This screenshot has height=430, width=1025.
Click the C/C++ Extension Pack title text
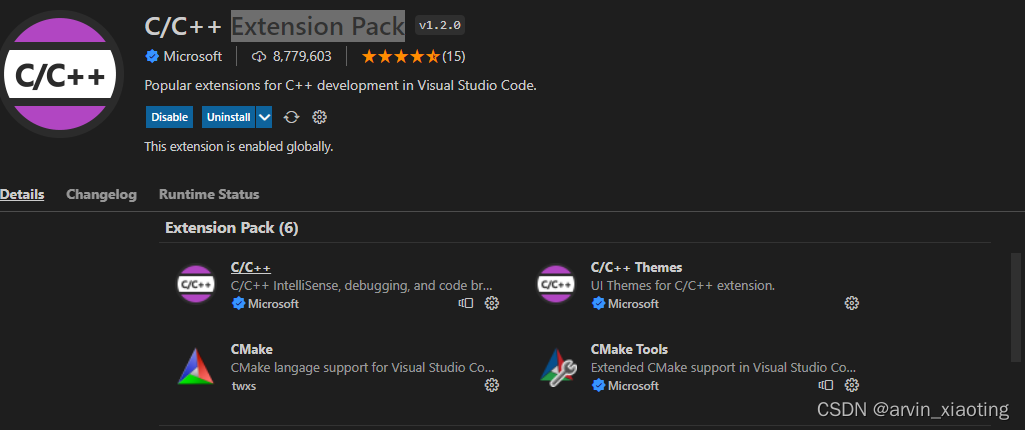coord(275,26)
